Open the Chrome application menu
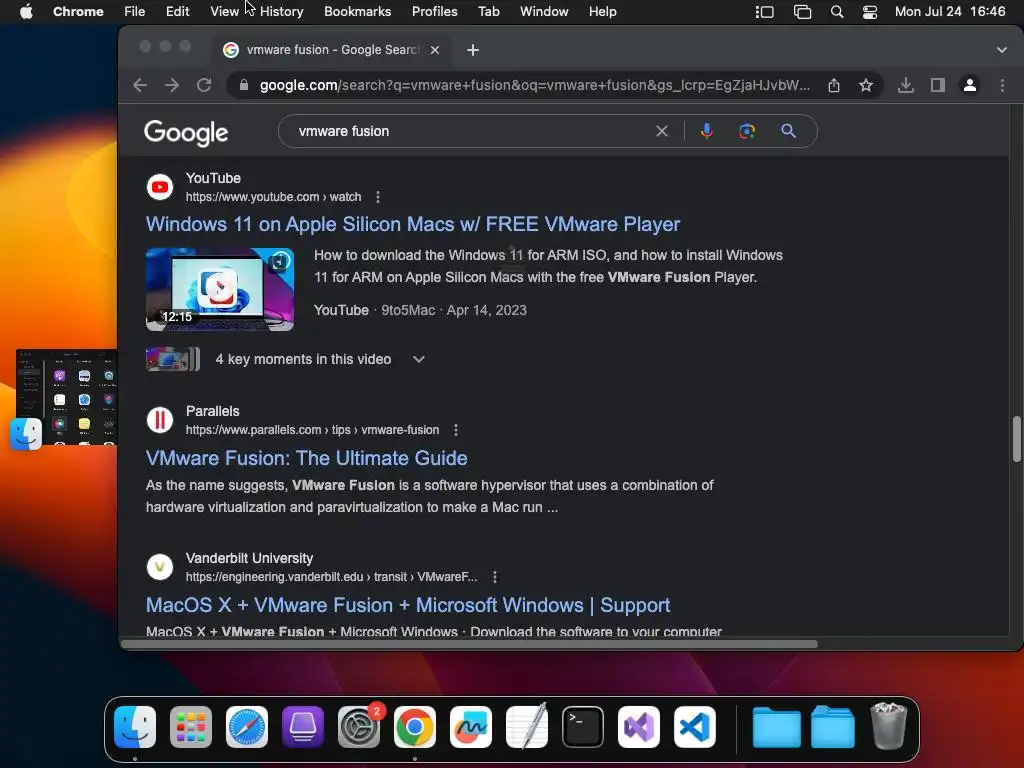1024x768 pixels. tap(78, 11)
